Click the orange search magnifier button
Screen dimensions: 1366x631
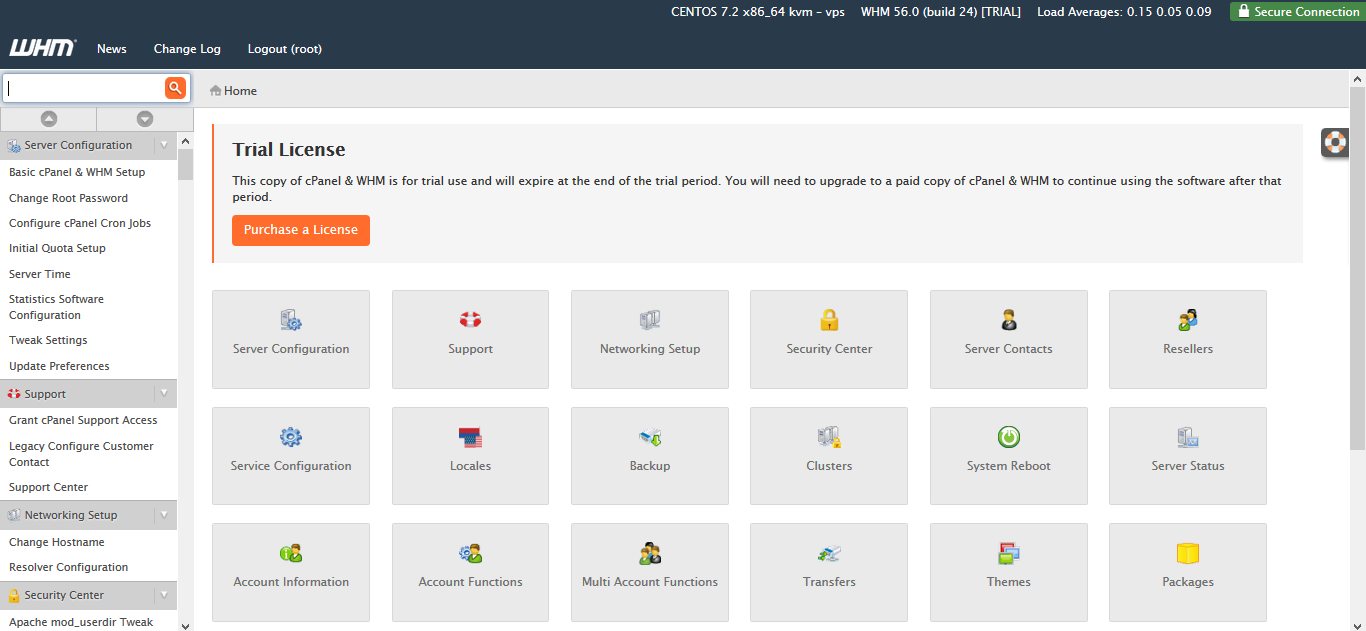(x=176, y=88)
